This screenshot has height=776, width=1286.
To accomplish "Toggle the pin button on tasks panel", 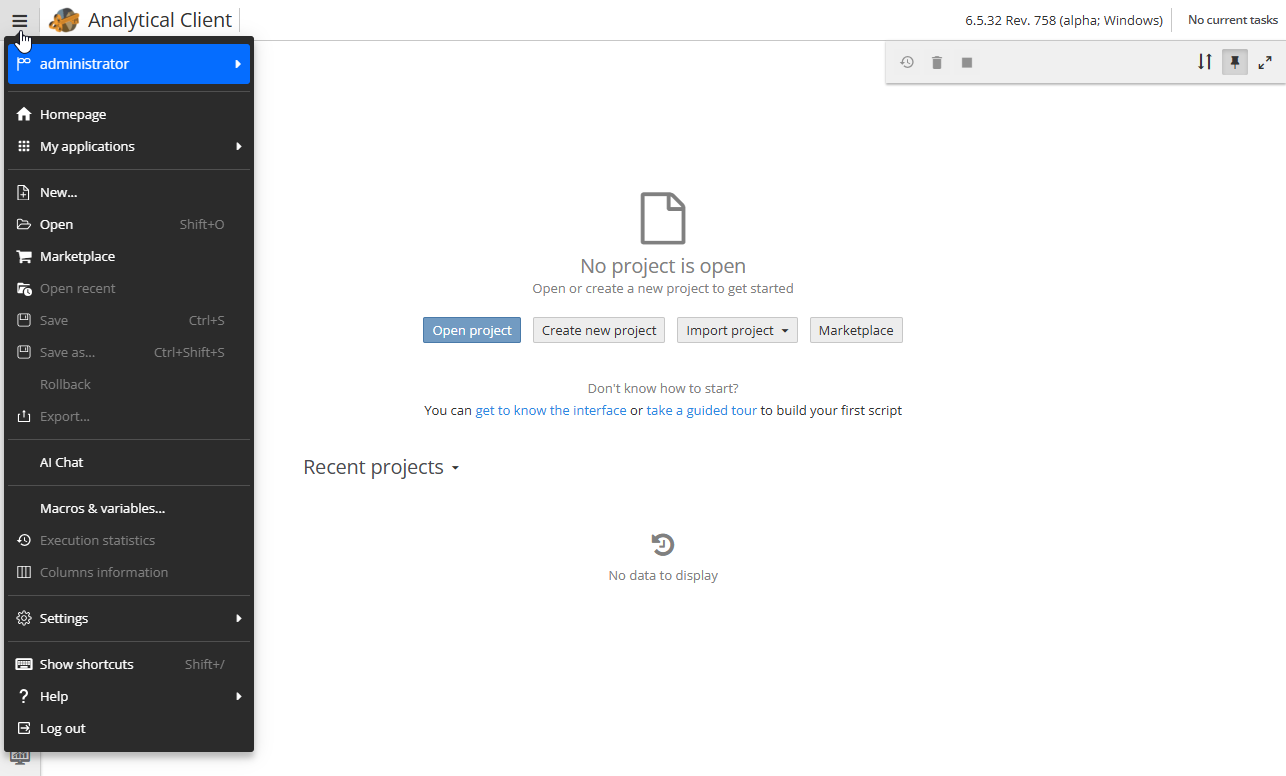I will click(1235, 62).
